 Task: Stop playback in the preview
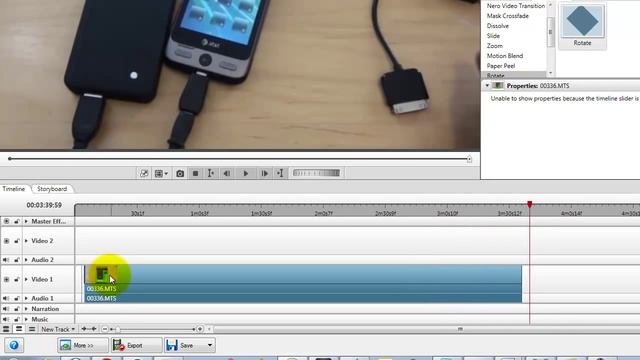click(196, 173)
